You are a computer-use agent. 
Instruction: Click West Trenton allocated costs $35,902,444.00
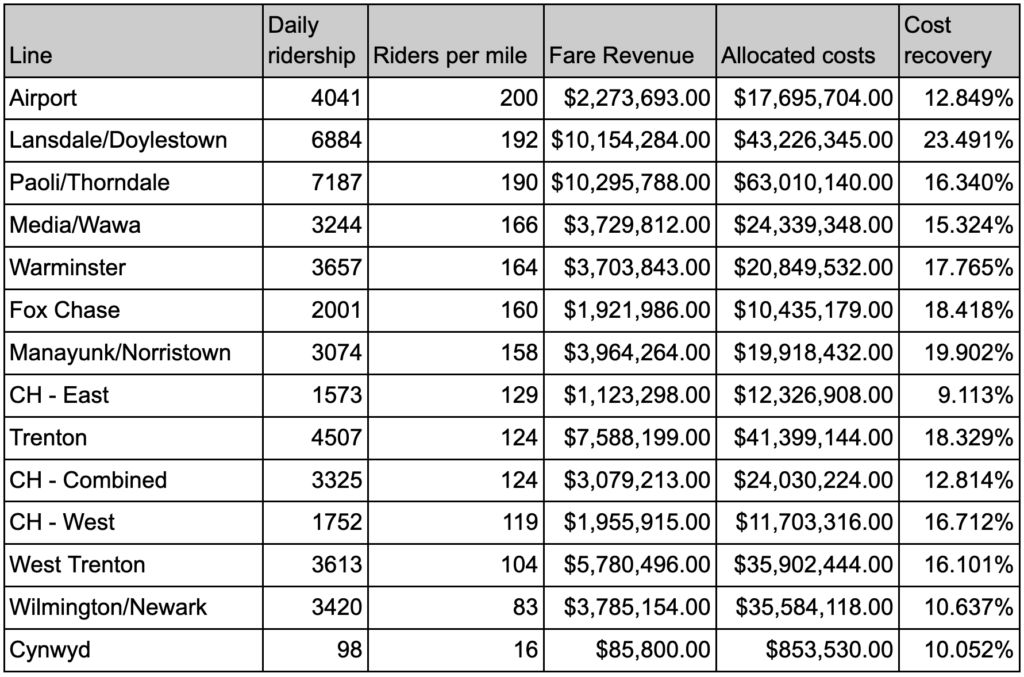point(813,565)
